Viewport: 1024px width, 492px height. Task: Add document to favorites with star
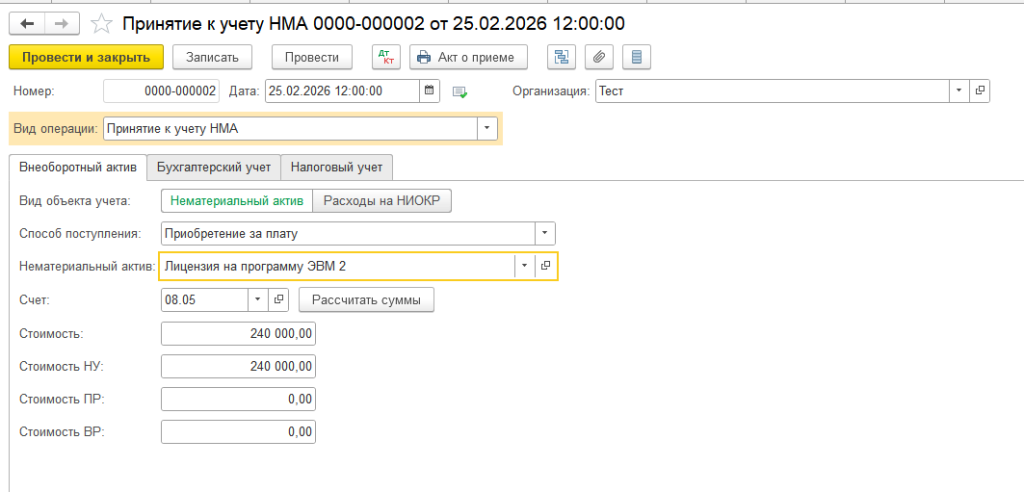click(x=101, y=24)
